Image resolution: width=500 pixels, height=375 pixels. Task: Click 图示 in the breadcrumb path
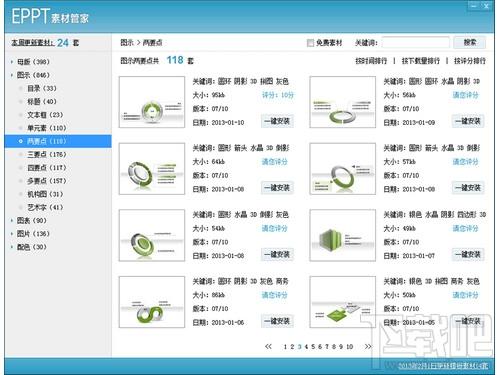[127, 43]
